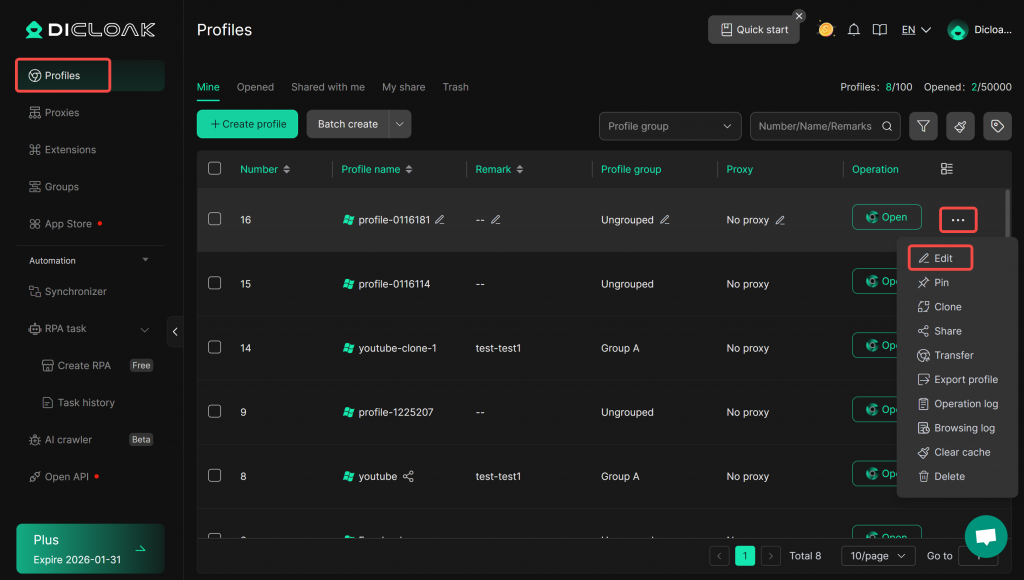Switch to the Trash tab
Image resolution: width=1024 pixels, height=580 pixels.
click(x=455, y=87)
